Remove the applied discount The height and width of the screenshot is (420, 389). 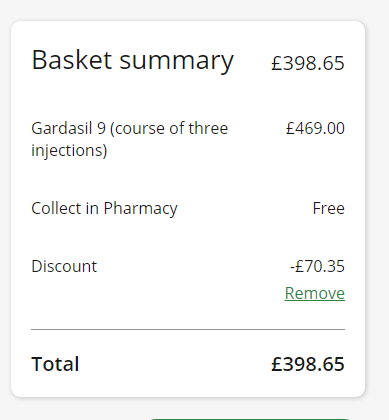tap(315, 293)
